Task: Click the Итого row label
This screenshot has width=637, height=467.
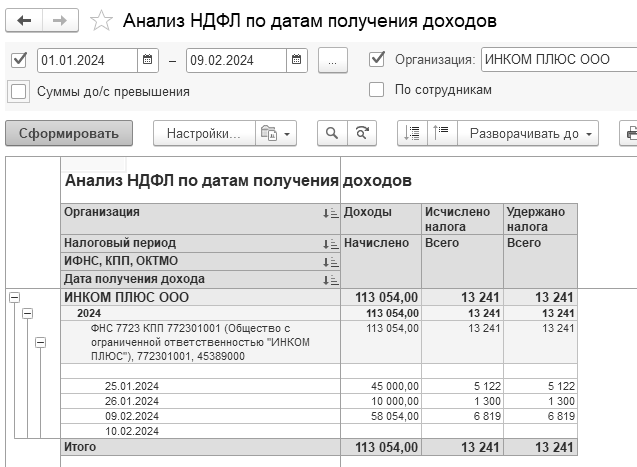Action: (80, 447)
